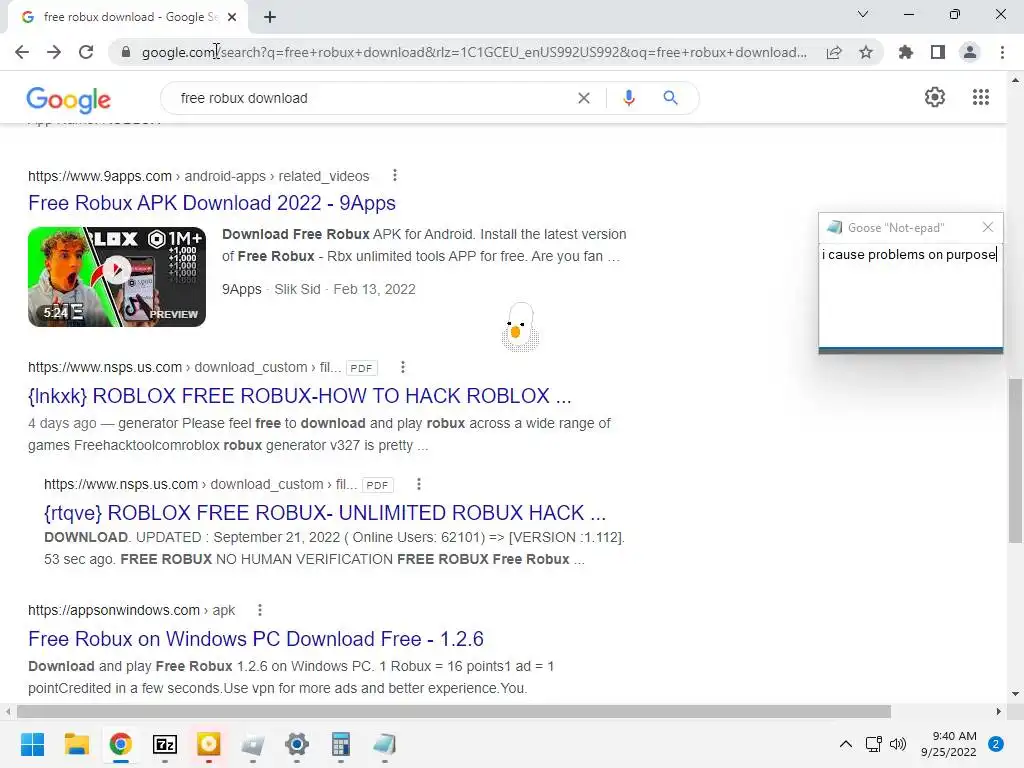Open ROBLOX FREE ROBUX-HOW TO HACK link
Image resolution: width=1024 pixels, height=768 pixels.
[300, 396]
